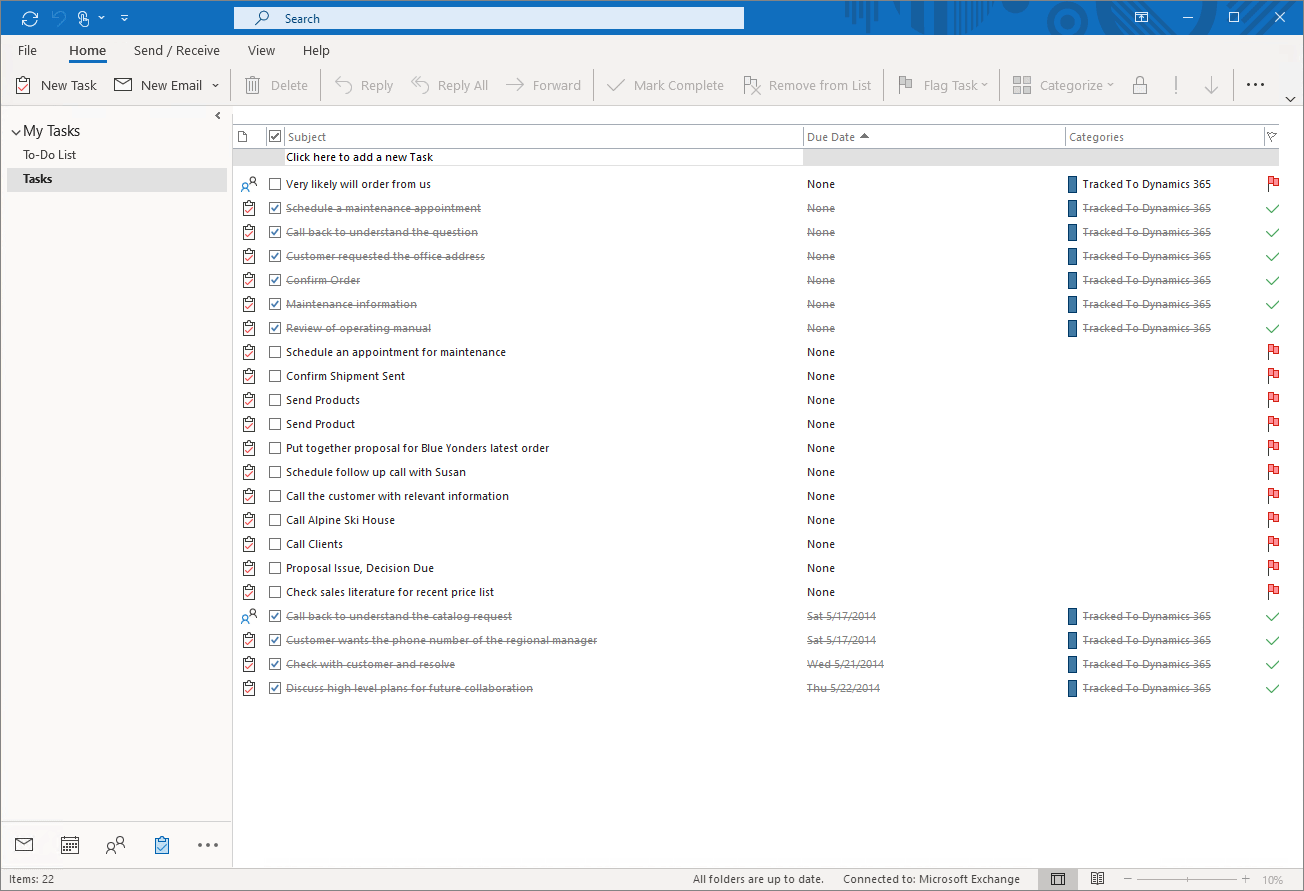Switch to the Send / Receive tab
This screenshot has width=1304, height=891.
(176, 50)
